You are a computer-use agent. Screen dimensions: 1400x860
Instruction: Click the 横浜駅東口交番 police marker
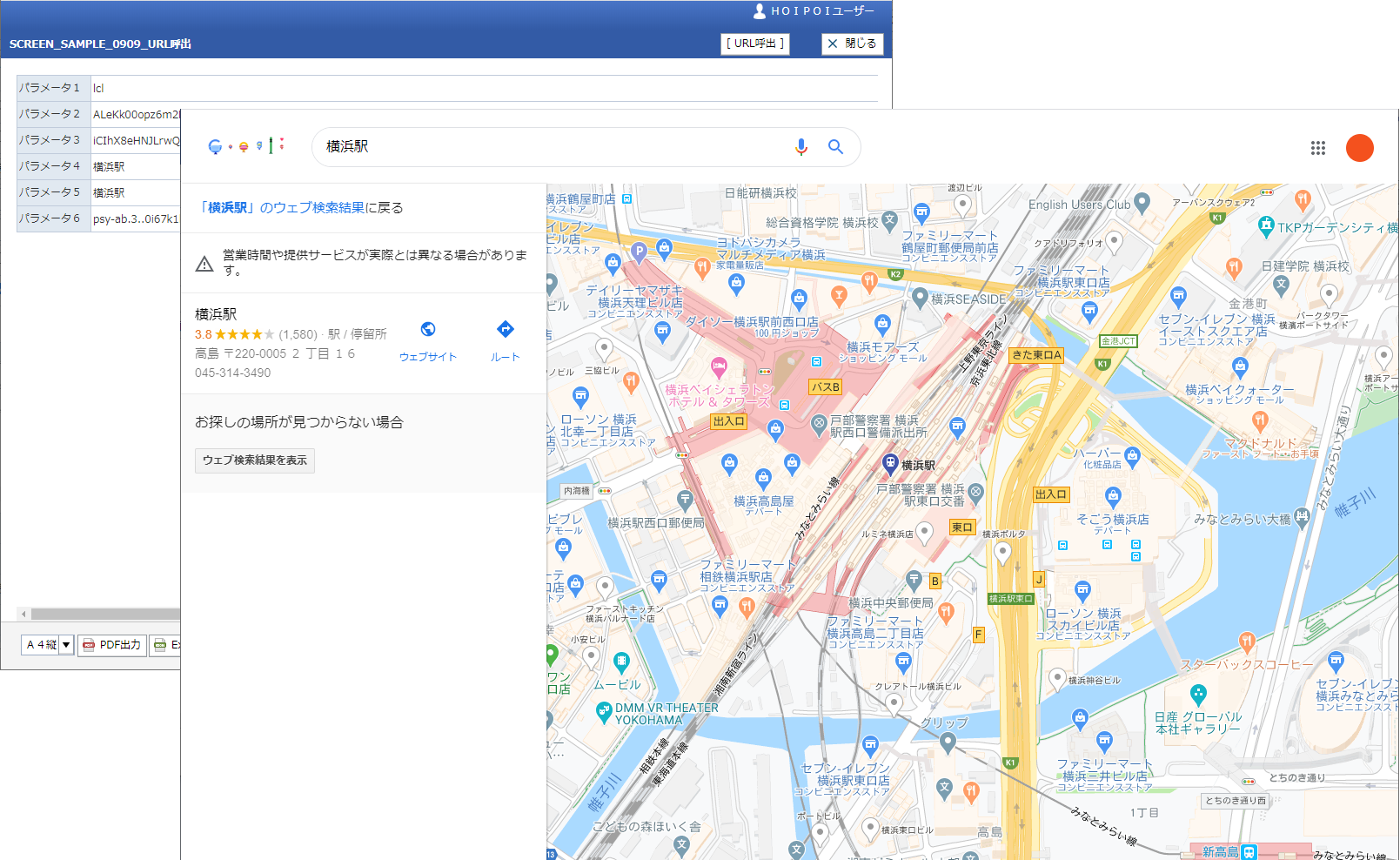975,492
